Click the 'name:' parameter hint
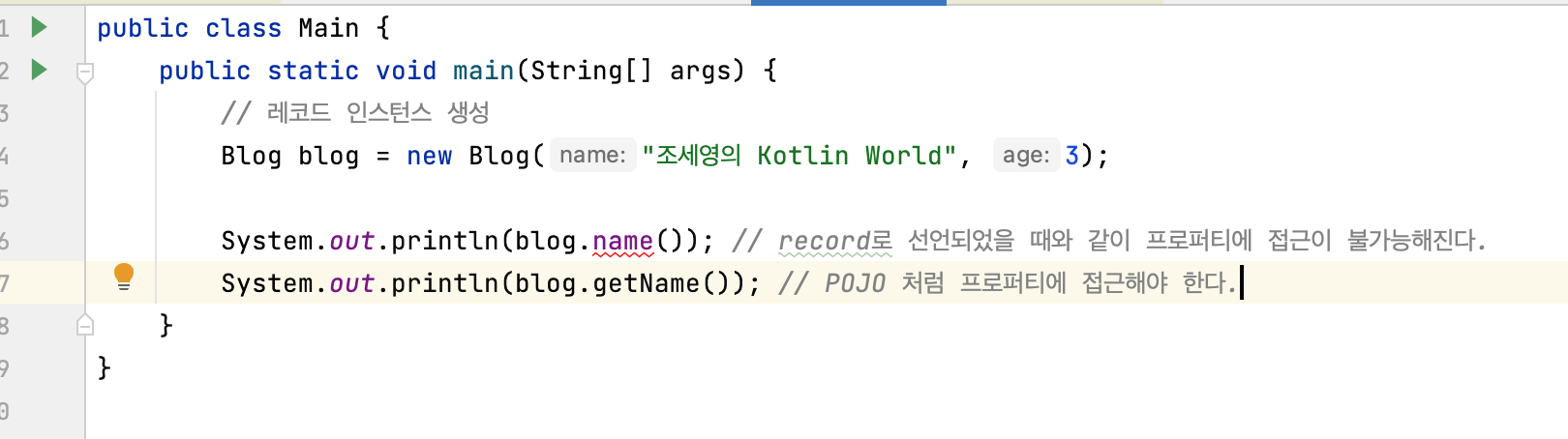 pyautogui.click(x=592, y=155)
